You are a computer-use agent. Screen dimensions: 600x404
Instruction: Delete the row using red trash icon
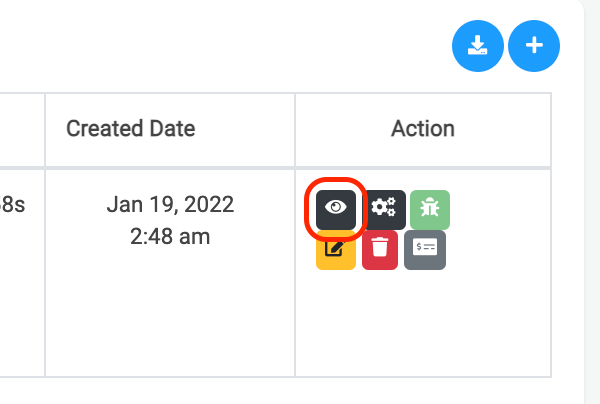pos(380,249)
